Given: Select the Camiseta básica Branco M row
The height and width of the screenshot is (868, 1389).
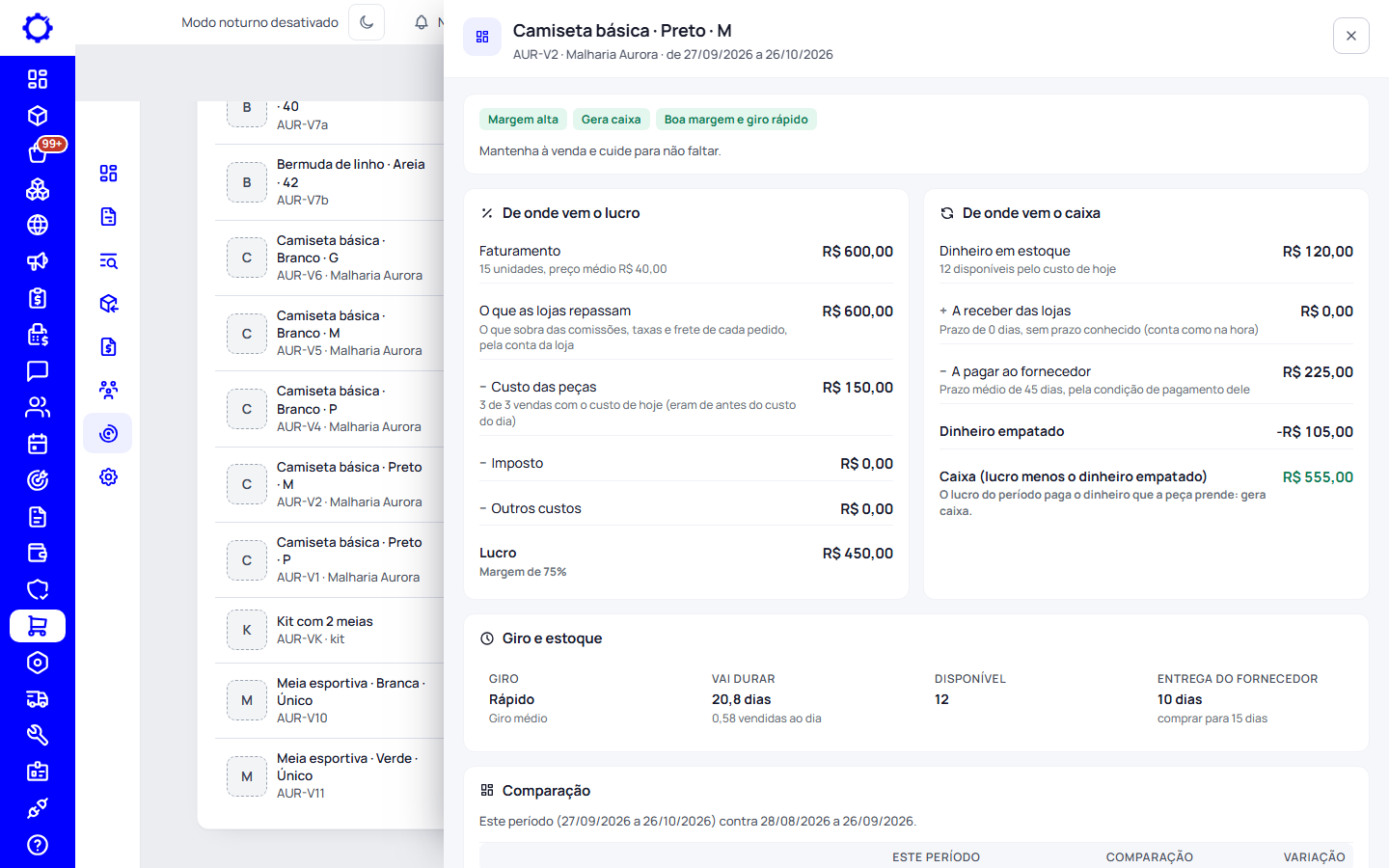Looking at the screenshot, I should pos(329,333).
